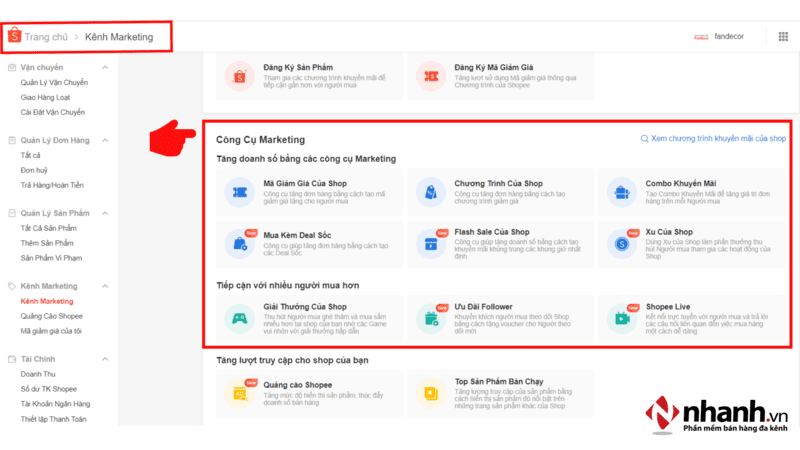The image size is (800, 450).
Task: Click Xem chương trình khuyến mãi của shop link
Action: click(x=712, y=139)
